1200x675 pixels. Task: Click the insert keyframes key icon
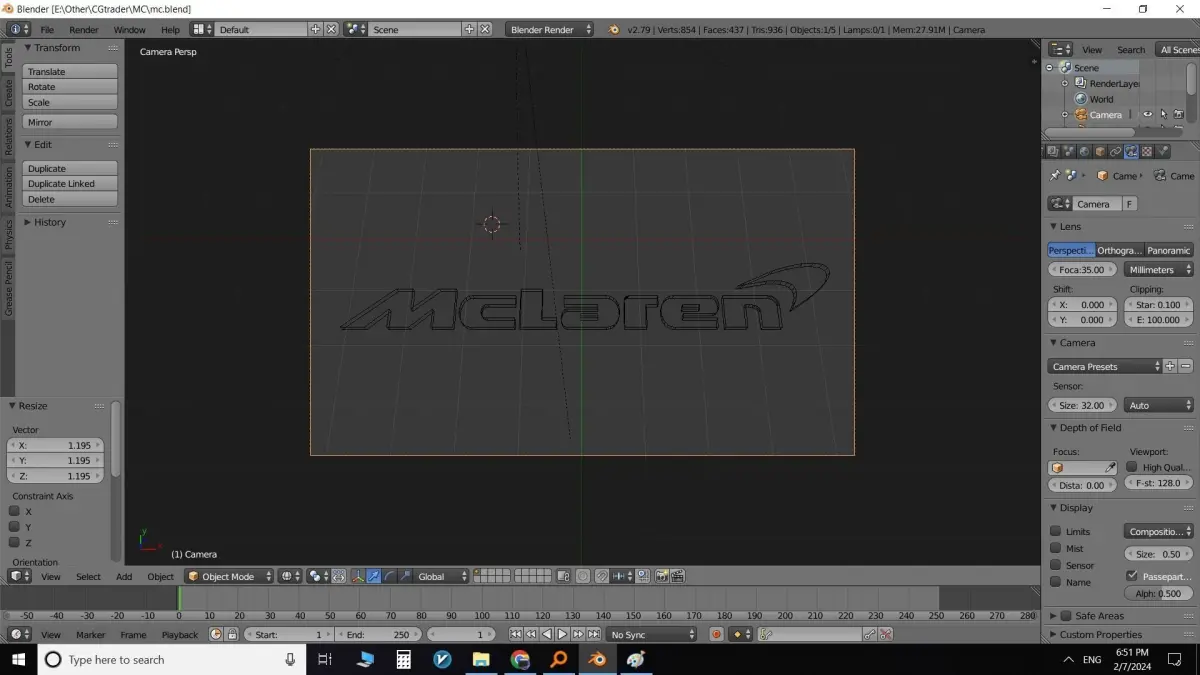point(869,634)
